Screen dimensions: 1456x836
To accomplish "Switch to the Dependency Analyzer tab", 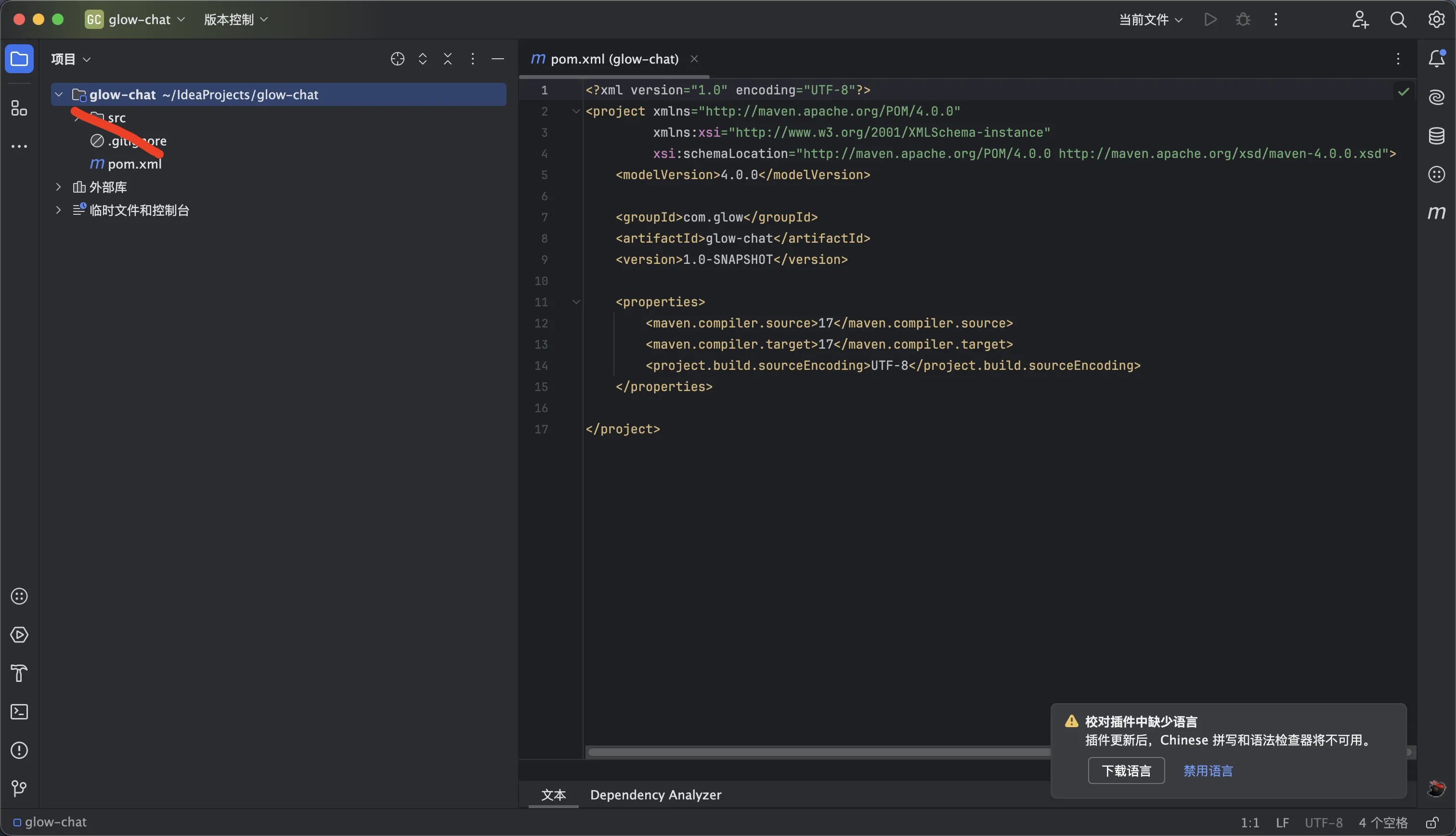I will pyautogui.click(x=655, y=795).
